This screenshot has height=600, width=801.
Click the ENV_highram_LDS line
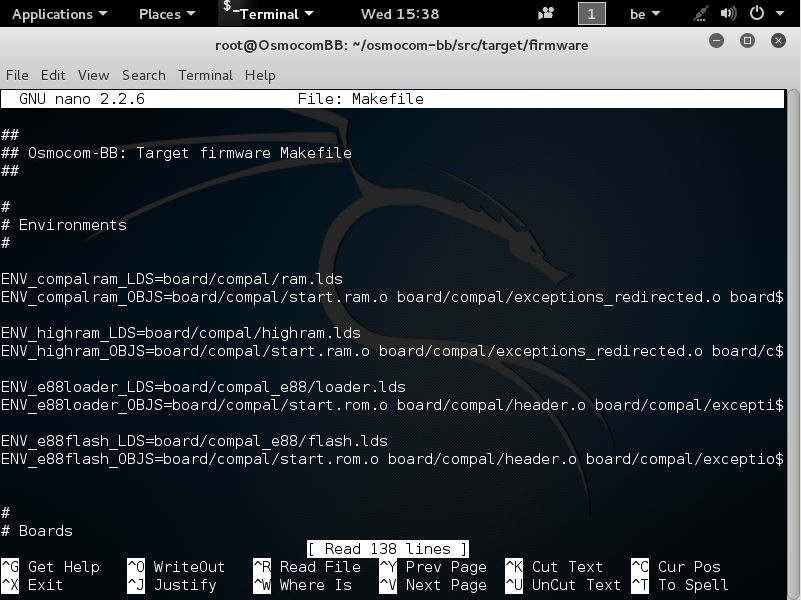(x=181, y=333)
